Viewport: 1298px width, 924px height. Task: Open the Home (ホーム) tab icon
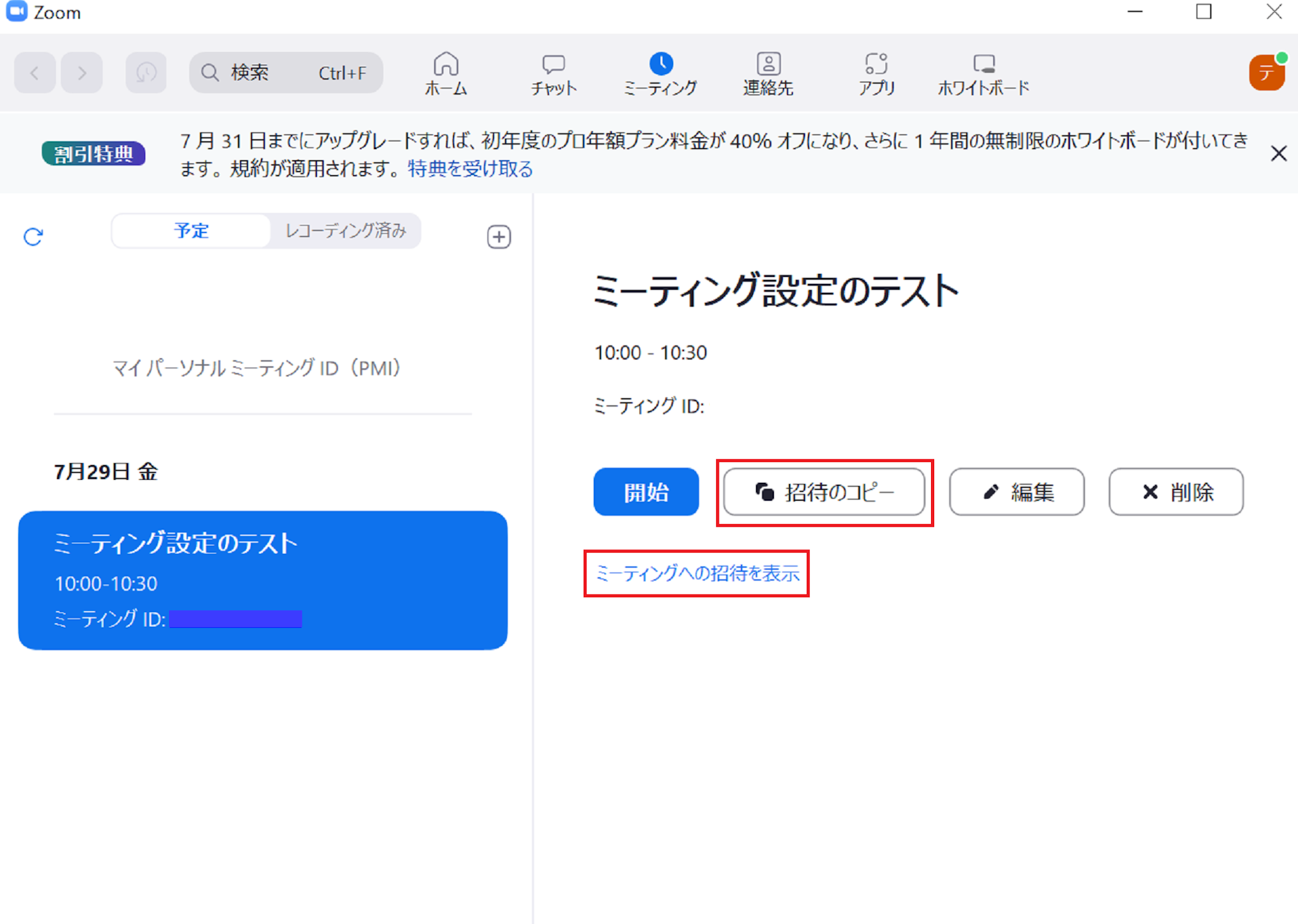click(446, 65)
